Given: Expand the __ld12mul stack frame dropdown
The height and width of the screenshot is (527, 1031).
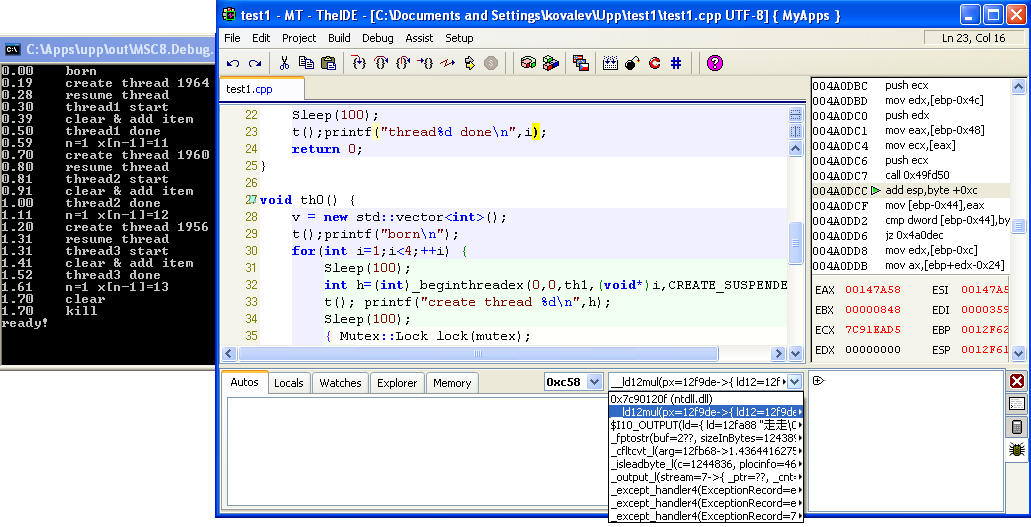Looking at the screenshot, I should (794, 382).
